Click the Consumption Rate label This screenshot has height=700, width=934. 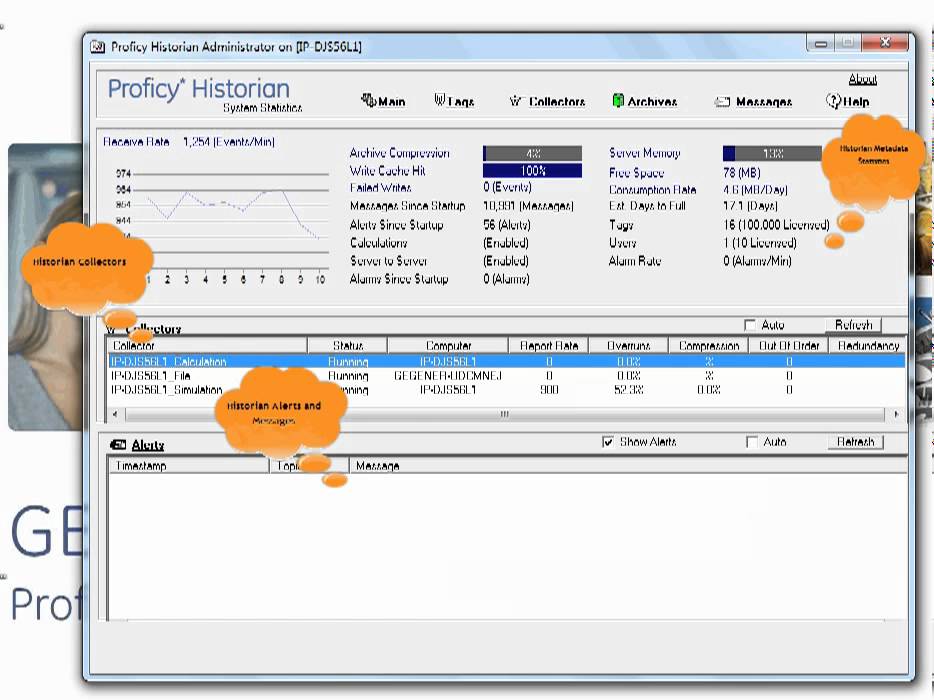[x=652, y=189]
